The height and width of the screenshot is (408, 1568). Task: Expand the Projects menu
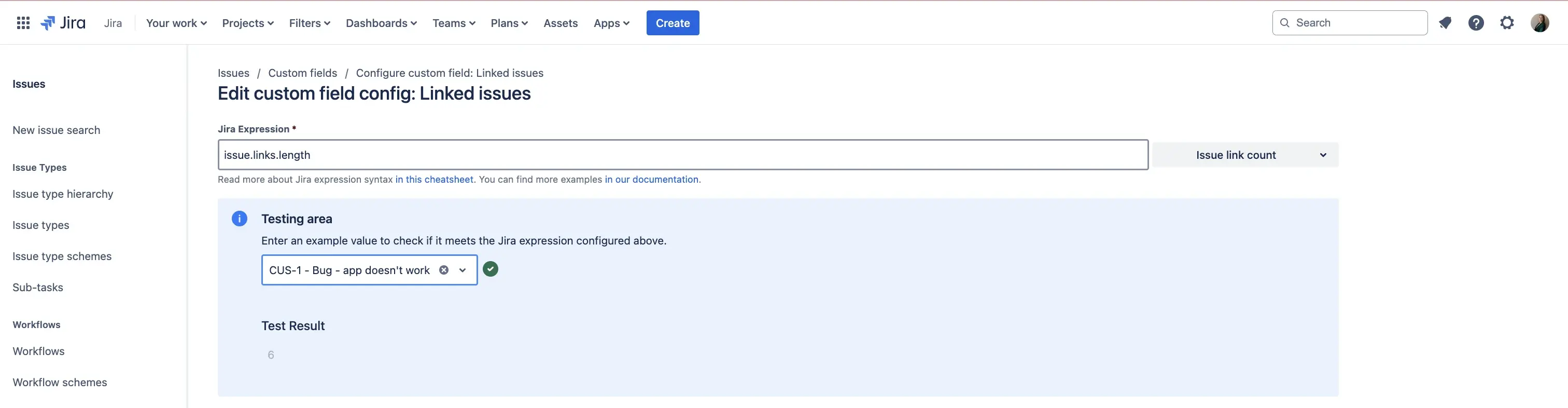coord(247,22)
